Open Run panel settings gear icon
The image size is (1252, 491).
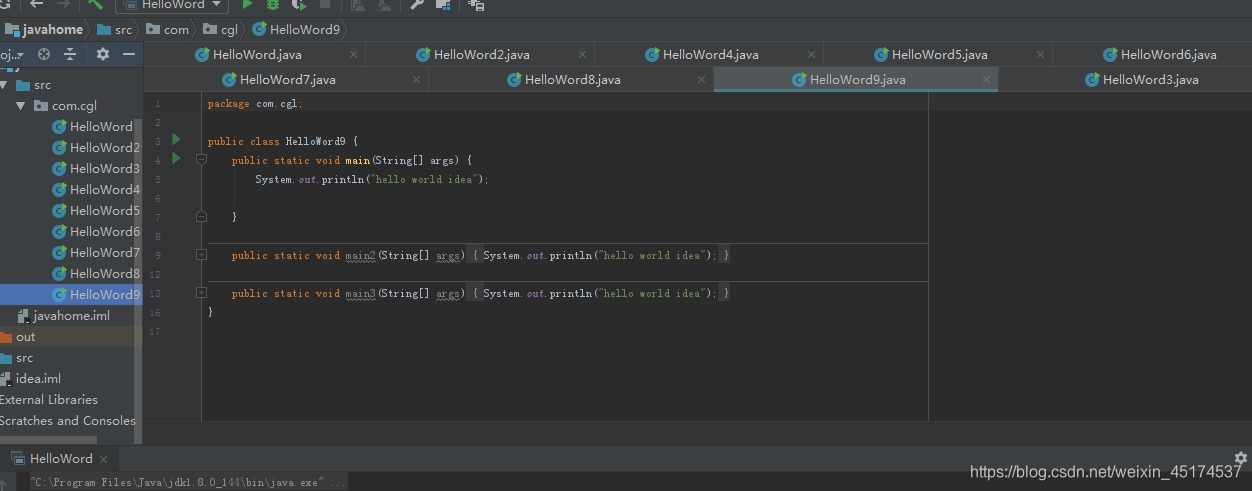[x=1241, y=458]
